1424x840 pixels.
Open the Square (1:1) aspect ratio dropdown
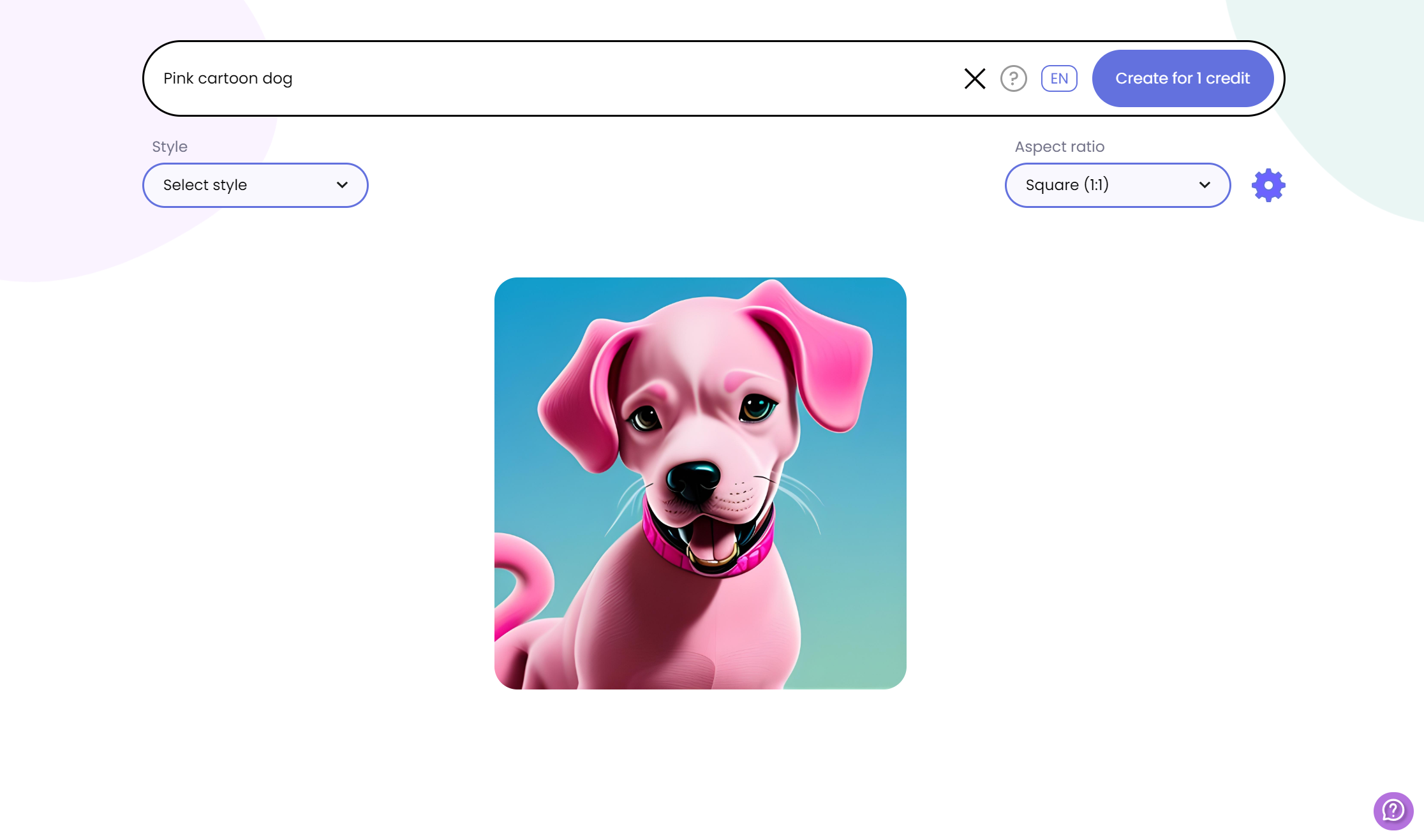1118,185
